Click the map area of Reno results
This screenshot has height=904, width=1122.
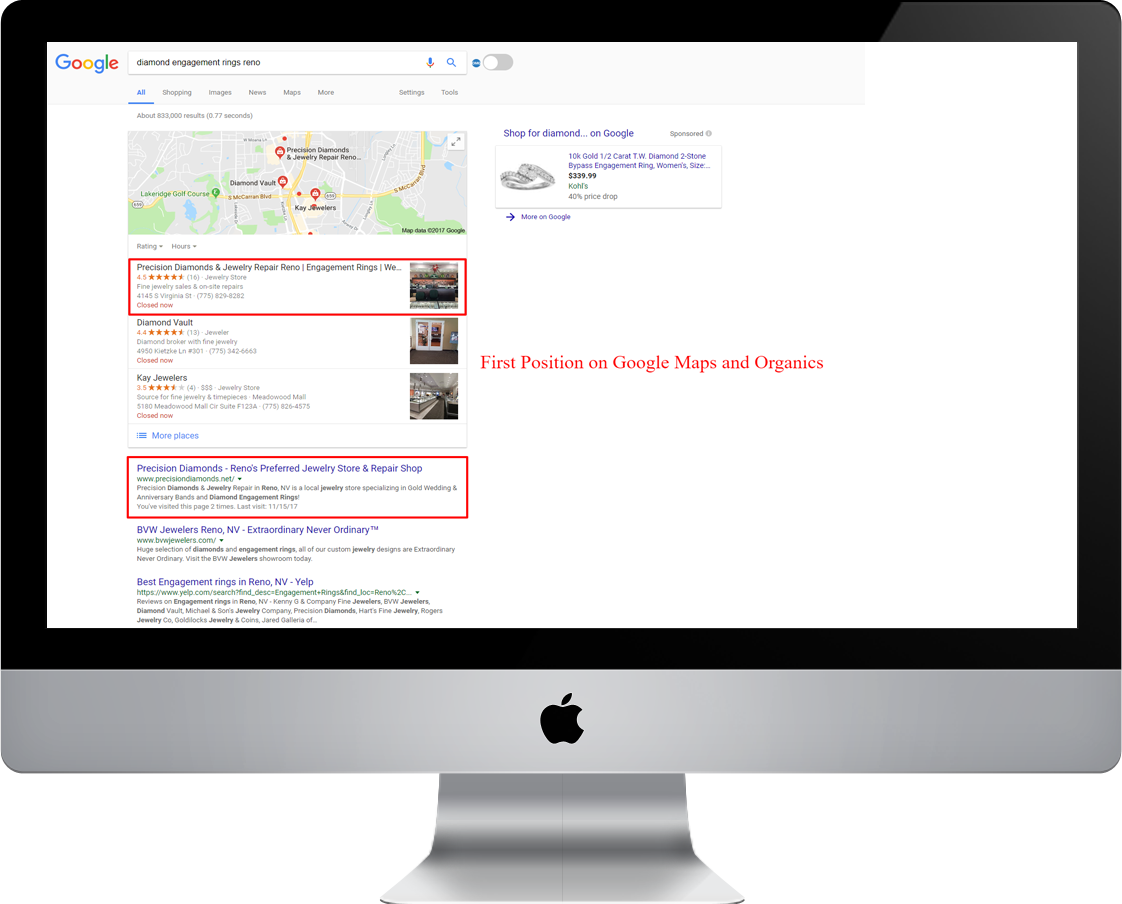click(x=297, y=183)
